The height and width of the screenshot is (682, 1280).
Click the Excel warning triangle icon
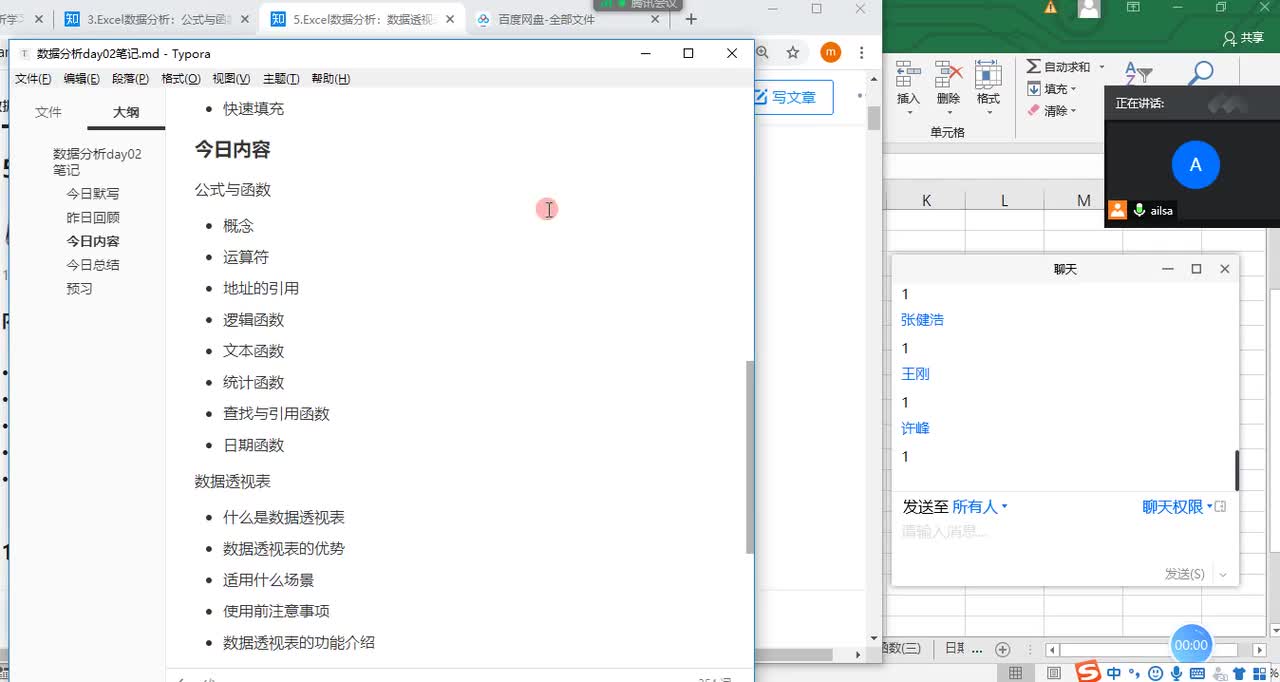(1050, 8)
